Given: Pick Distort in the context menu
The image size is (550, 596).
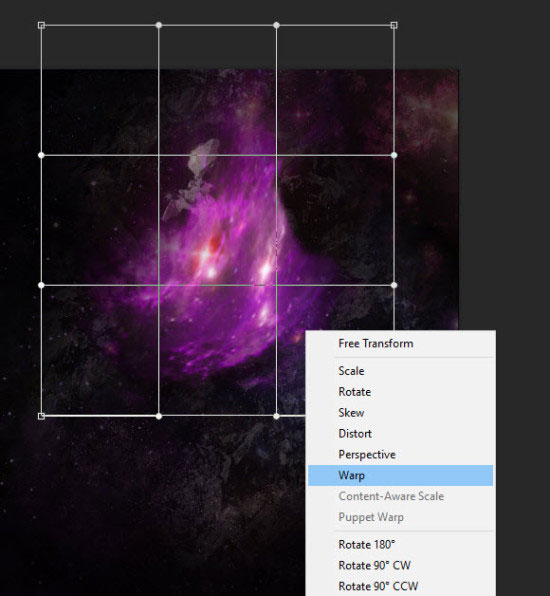Looking at the screenshot, I should click(400, 434).
